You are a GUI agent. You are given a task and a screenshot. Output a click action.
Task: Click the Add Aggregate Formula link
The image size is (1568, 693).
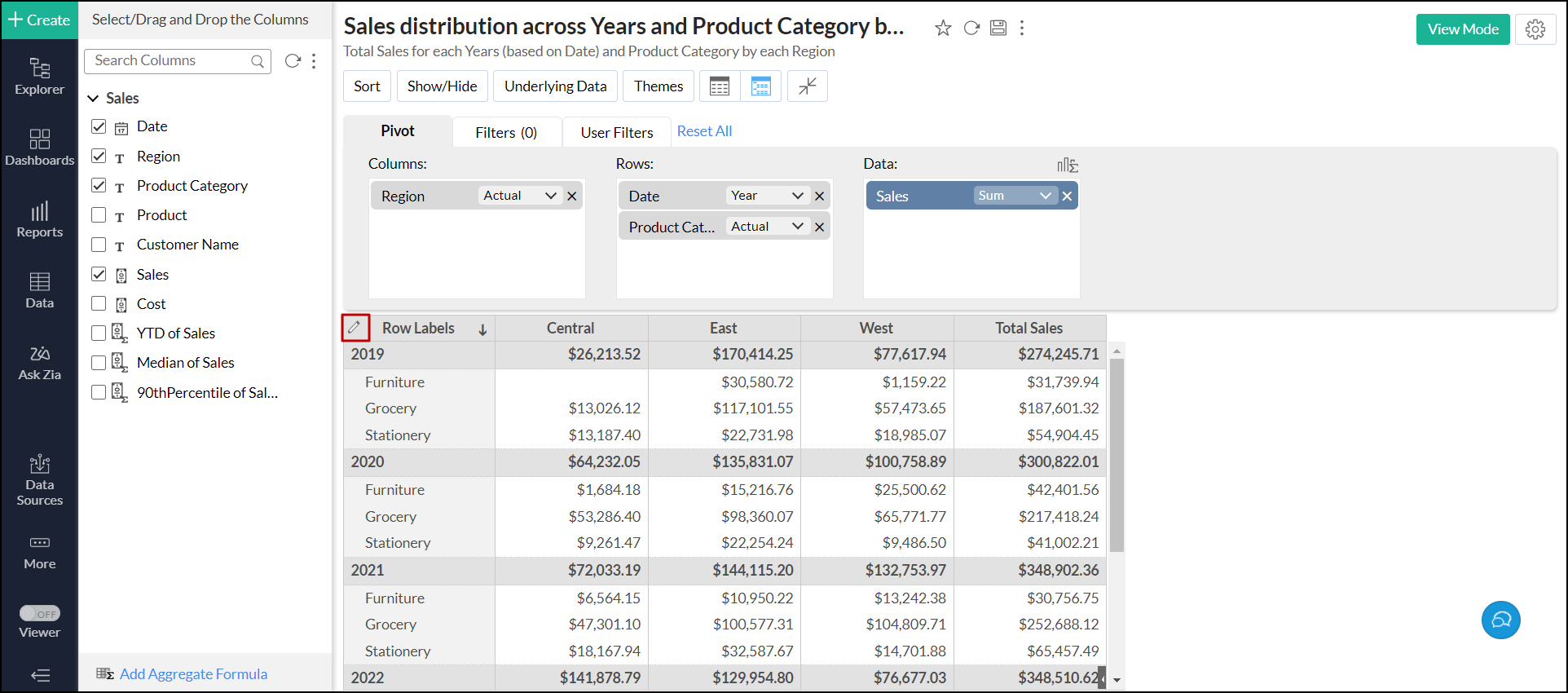pos(193,674)
